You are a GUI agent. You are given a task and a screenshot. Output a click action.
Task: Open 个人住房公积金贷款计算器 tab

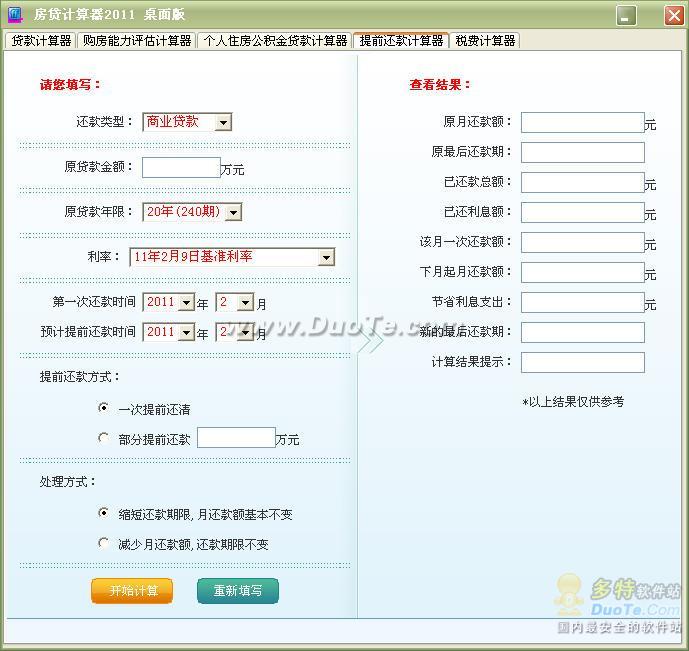pyautogui.click(x=275, y=41)
